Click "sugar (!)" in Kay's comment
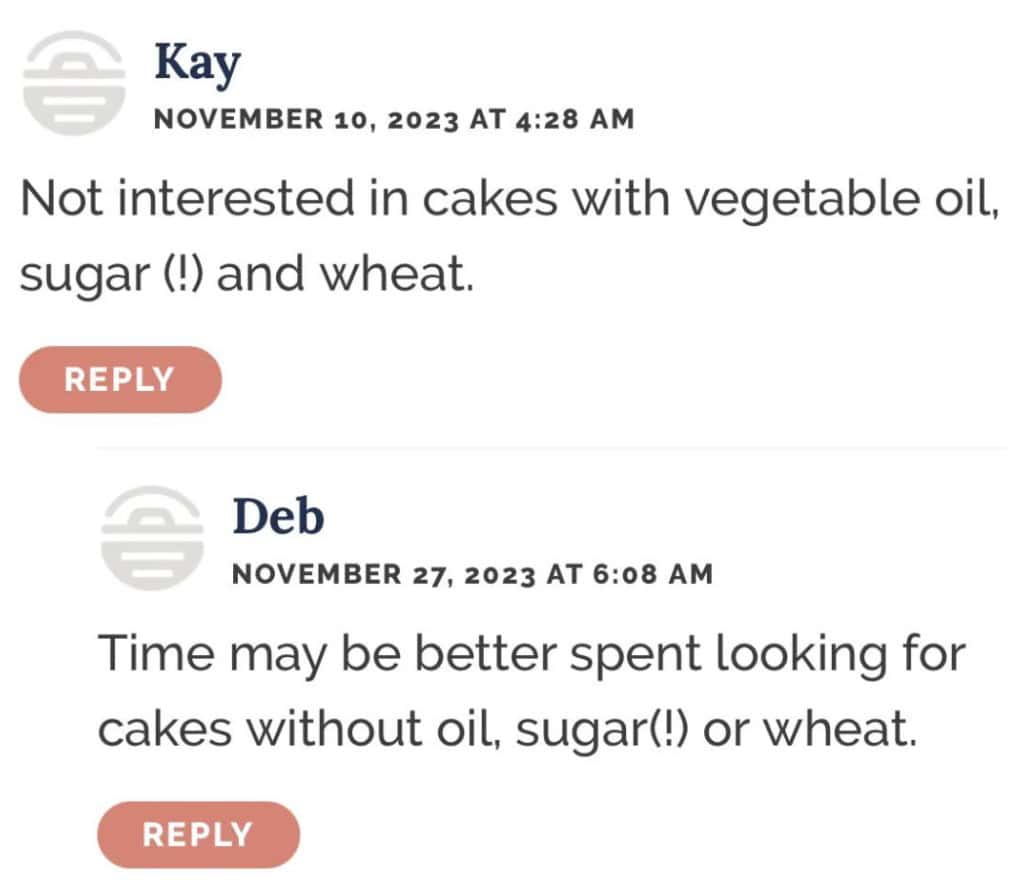This screenshot has width=1024, height=893. coord(112,273)
